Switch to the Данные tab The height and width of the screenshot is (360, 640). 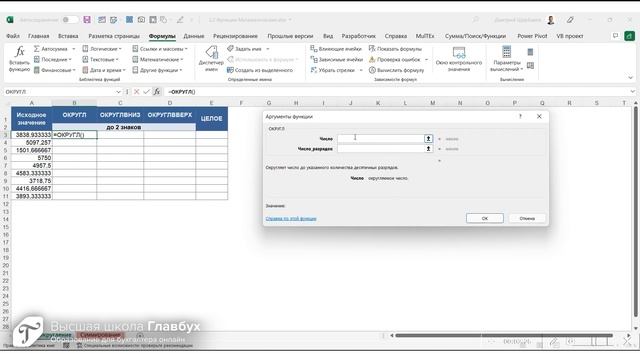coord(193,36)
